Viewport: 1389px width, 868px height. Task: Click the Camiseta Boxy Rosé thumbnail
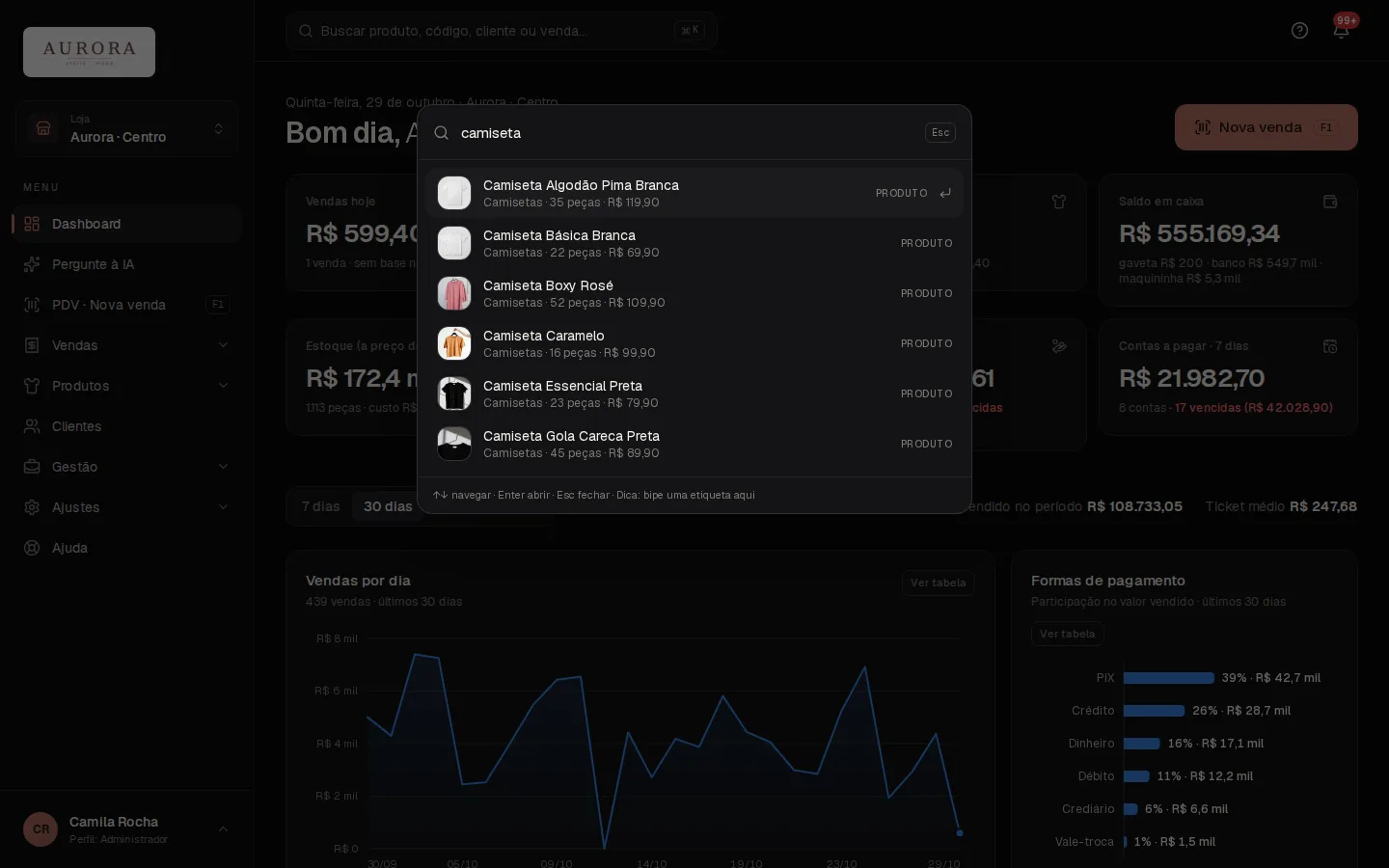pos(454,293)
